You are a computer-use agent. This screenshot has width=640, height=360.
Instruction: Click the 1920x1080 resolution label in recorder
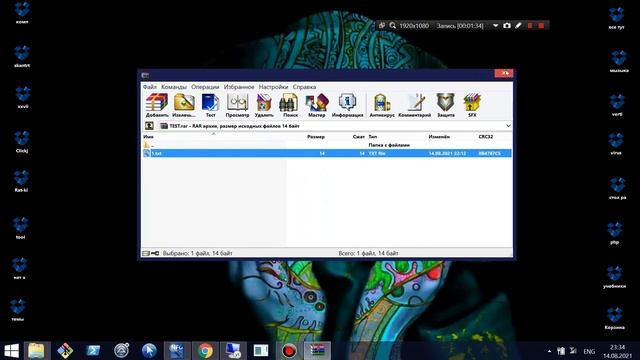point(414,26)
